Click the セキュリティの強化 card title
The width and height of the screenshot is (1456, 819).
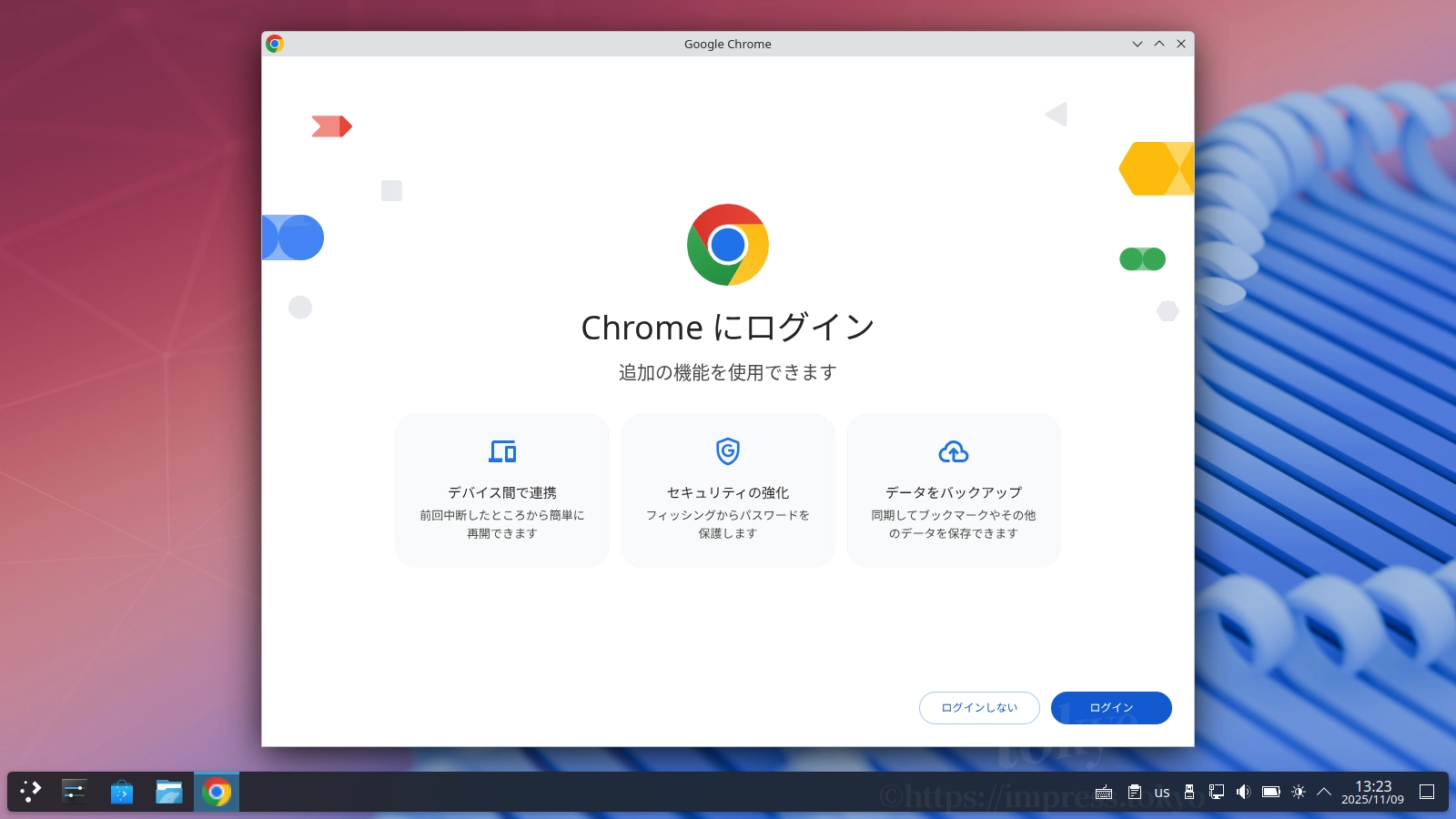[x=728, y=492]
